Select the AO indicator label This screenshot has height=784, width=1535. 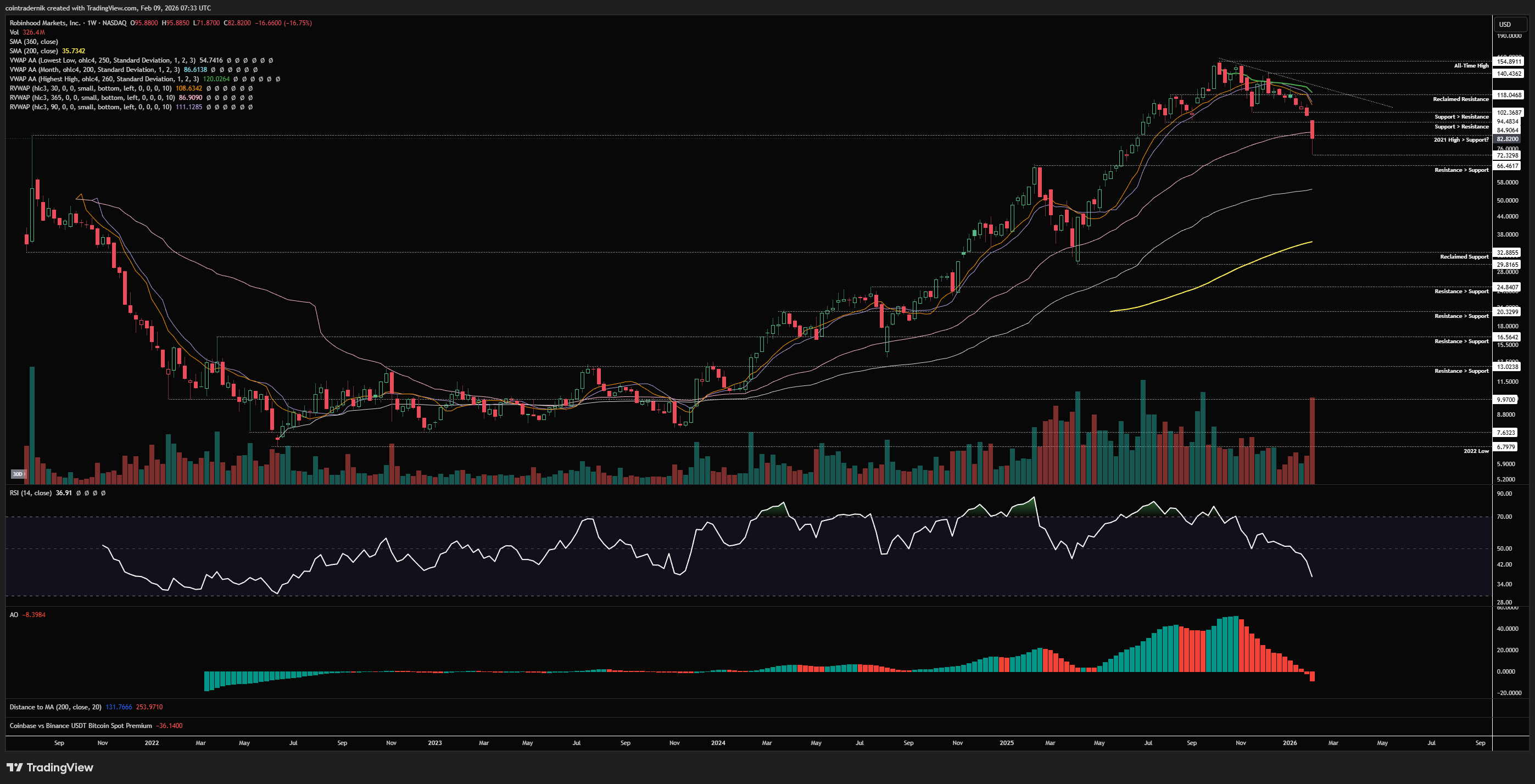tap(14, 615)
